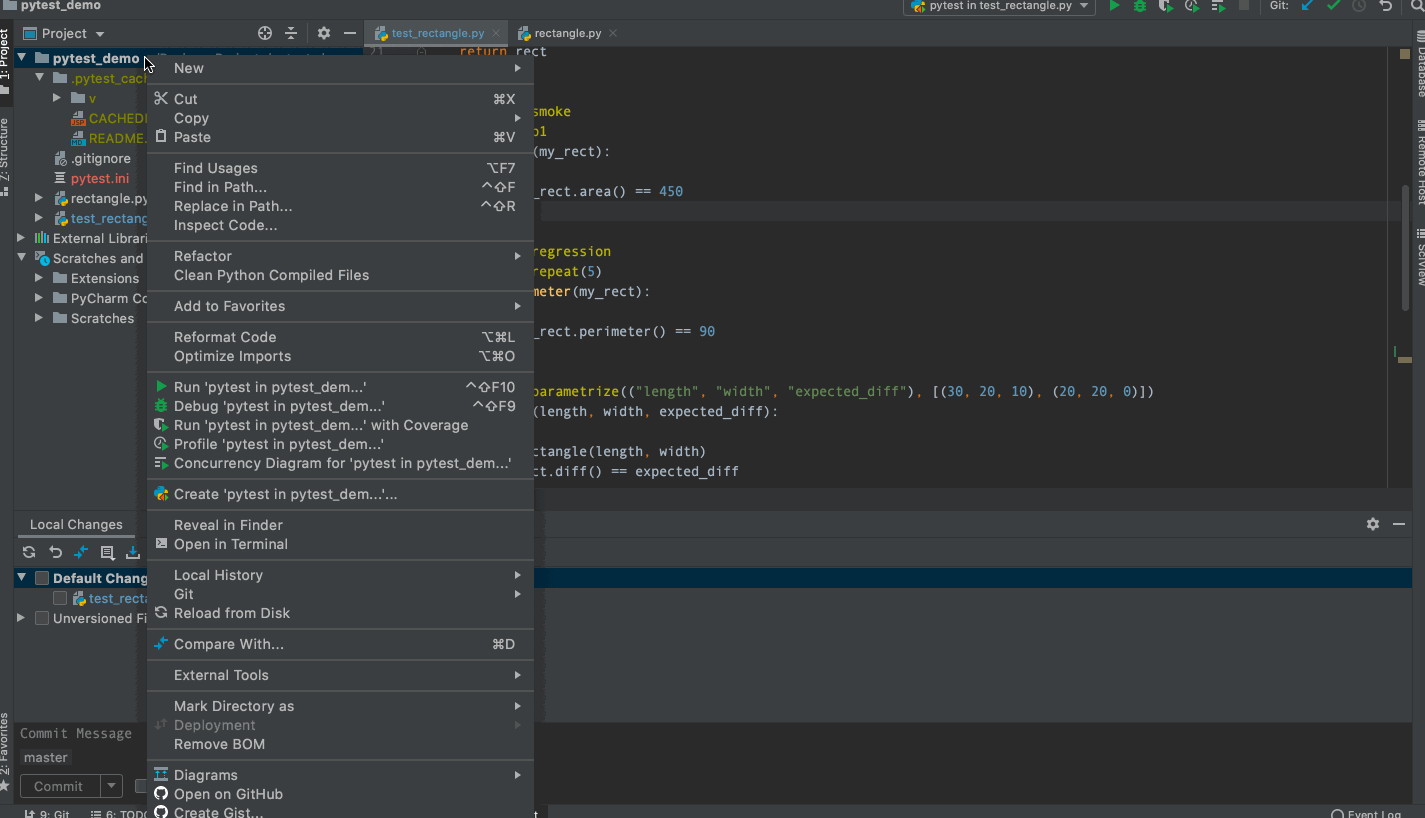The image size is (1425, 818).
Task: Open the Favorites tool window on left sidebar
Action: [x=5, y=752]
